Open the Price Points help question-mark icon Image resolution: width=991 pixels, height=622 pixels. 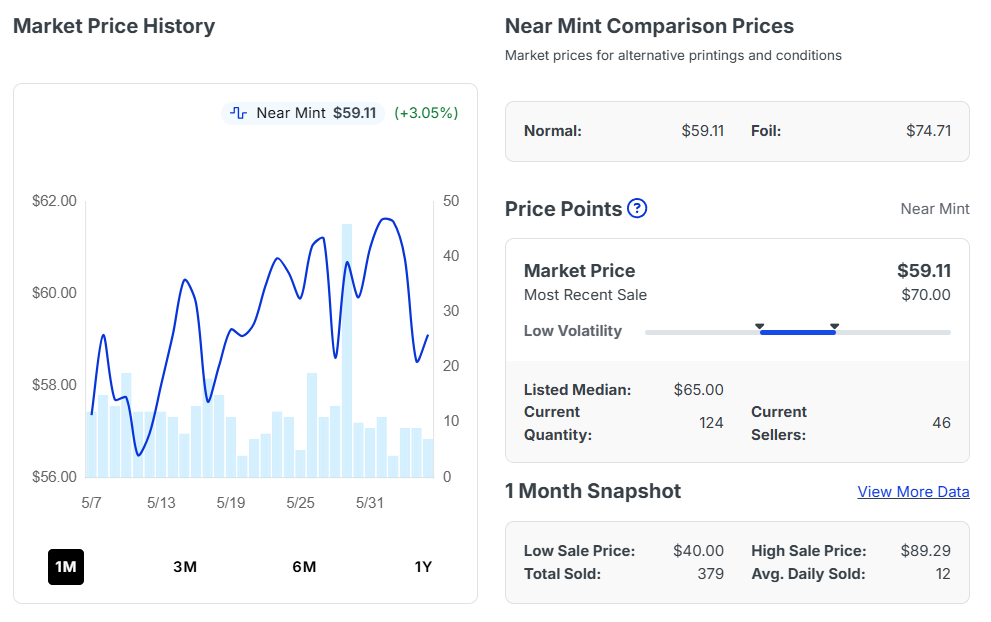pyautogui.click(x=637, y=208)
